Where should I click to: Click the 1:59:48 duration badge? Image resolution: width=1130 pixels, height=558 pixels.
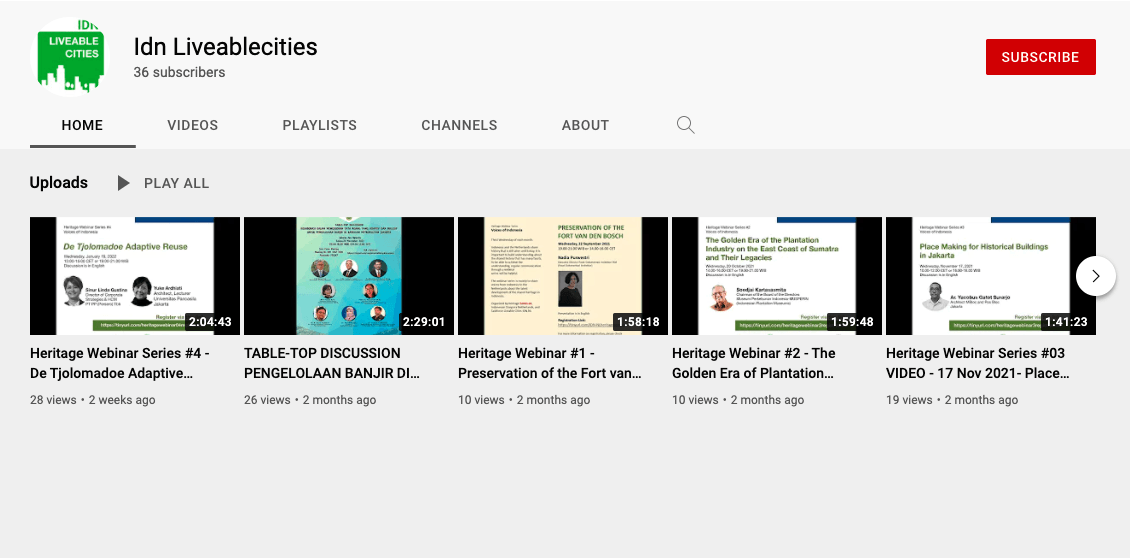pyautogui.click(x=852, y=322)
